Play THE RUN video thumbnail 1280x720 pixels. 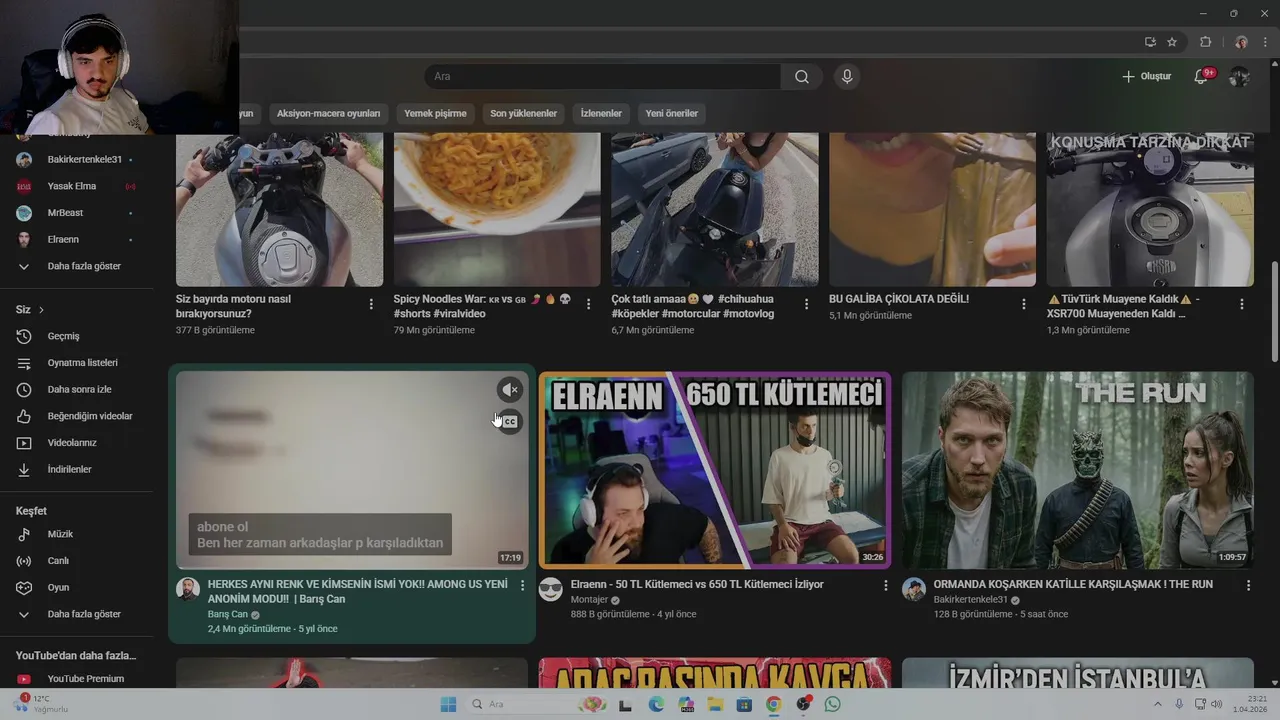[1078, 470]
